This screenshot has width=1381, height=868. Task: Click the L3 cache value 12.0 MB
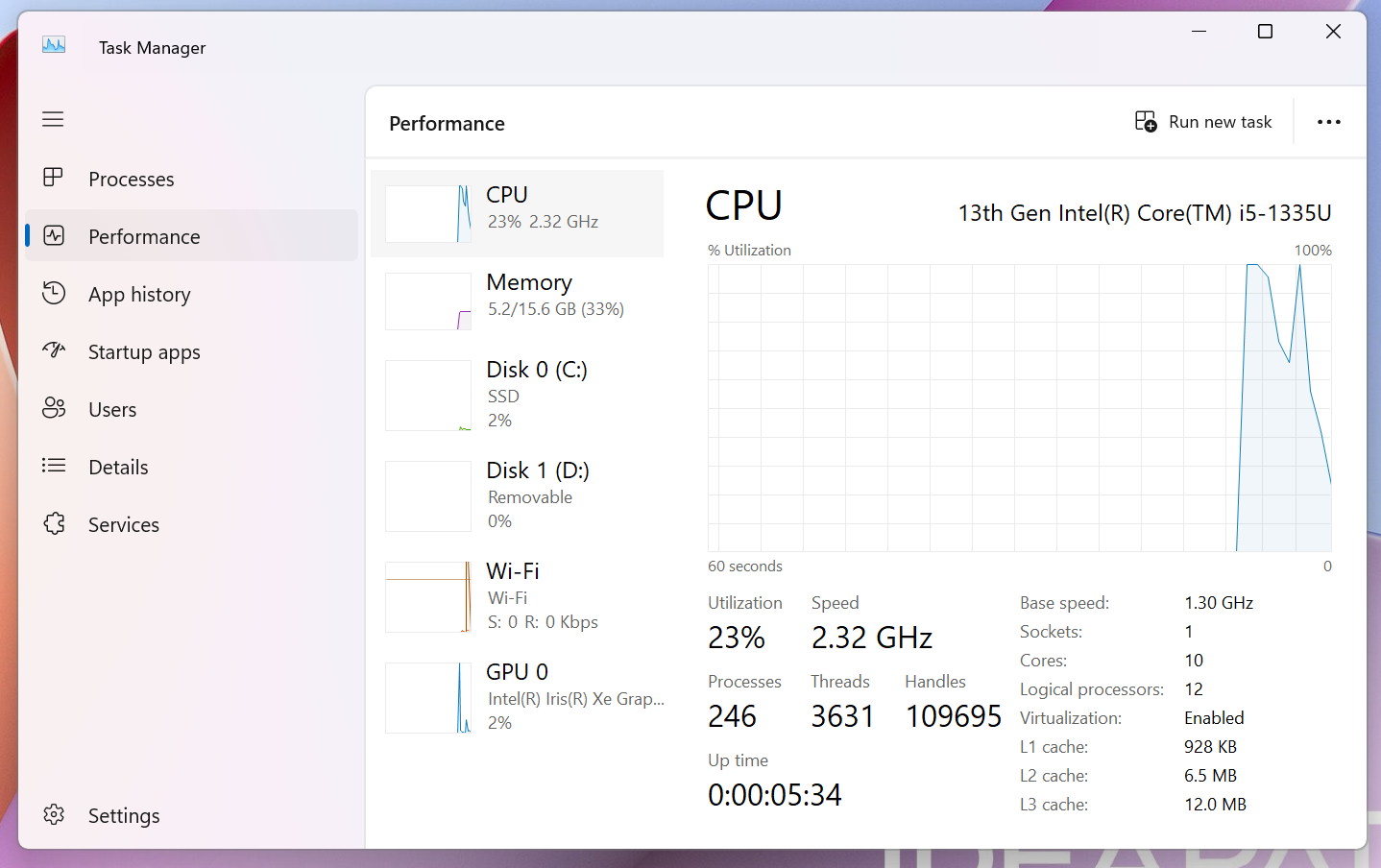coord(1215,805)
